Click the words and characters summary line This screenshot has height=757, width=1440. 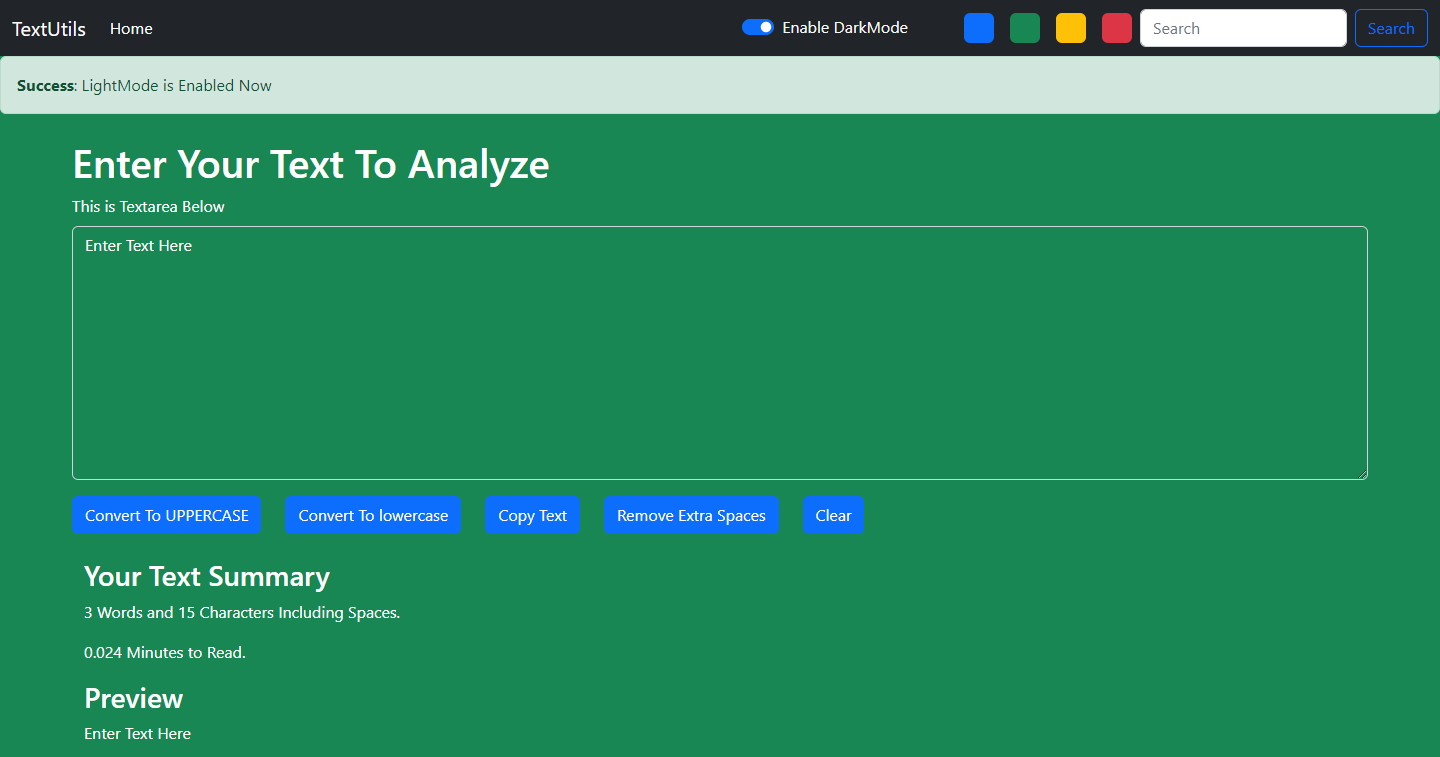click(241, 612)
